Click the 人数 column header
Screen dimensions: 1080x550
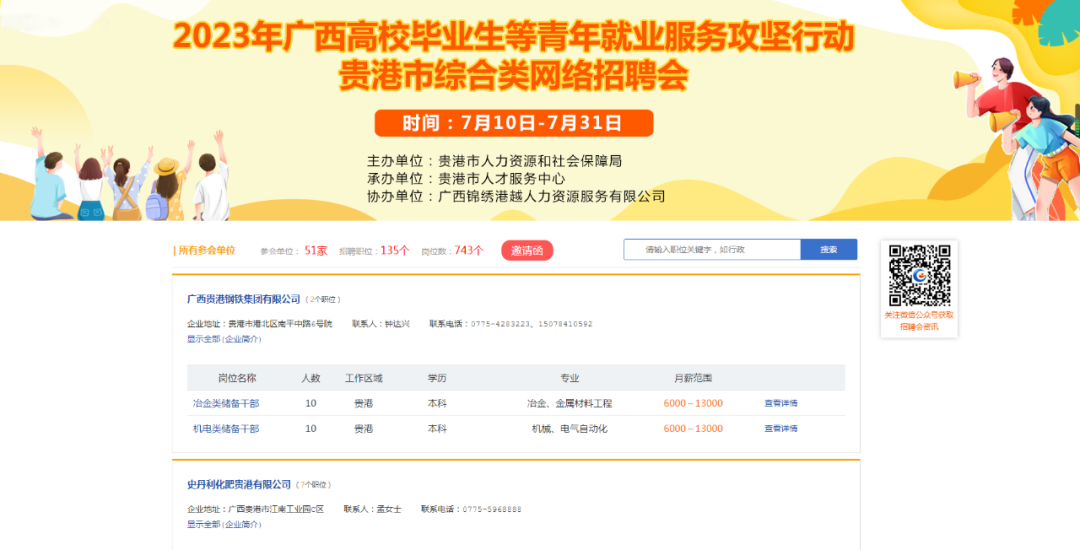click(311, 378)
